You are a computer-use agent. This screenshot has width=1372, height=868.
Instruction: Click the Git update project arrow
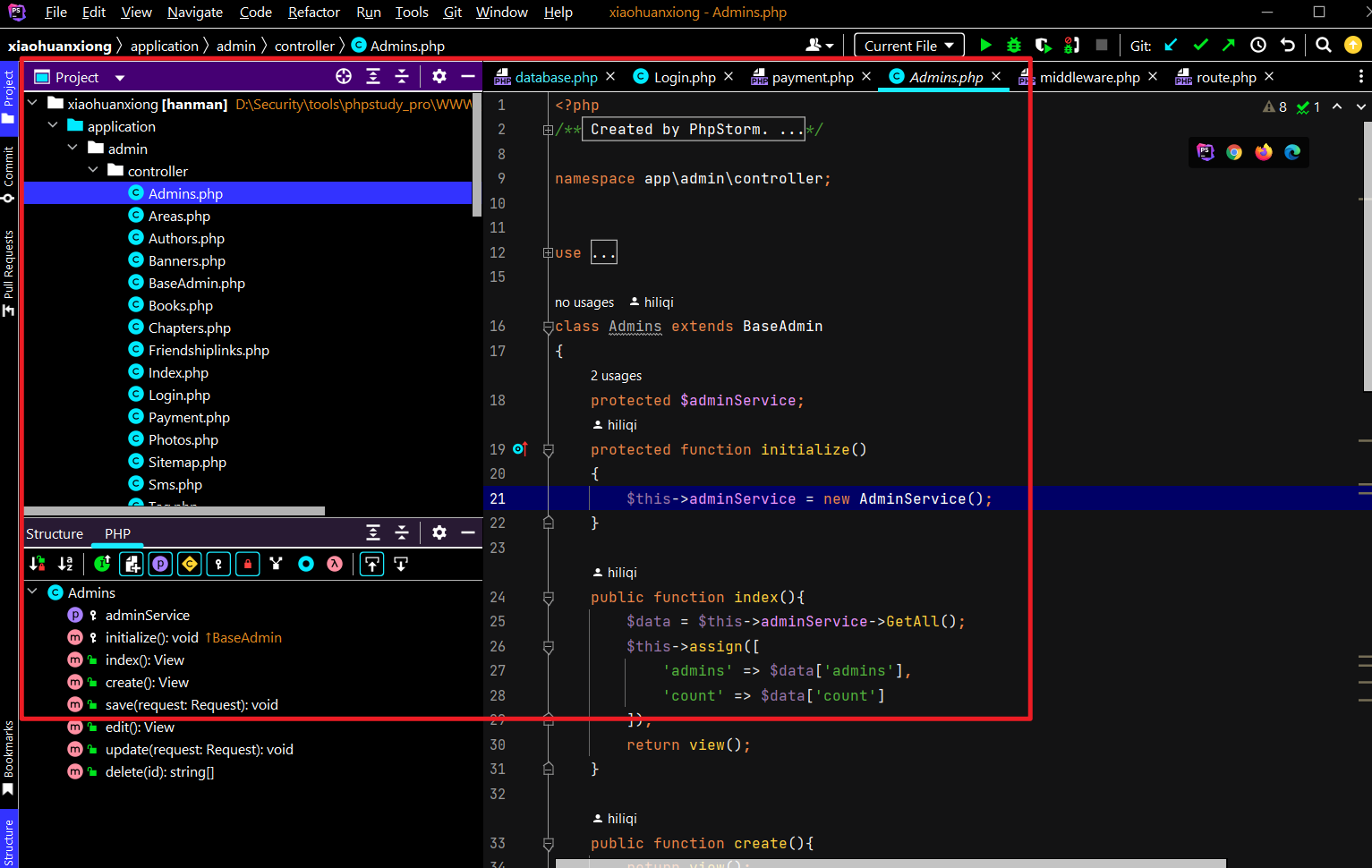click(1171, 46)
